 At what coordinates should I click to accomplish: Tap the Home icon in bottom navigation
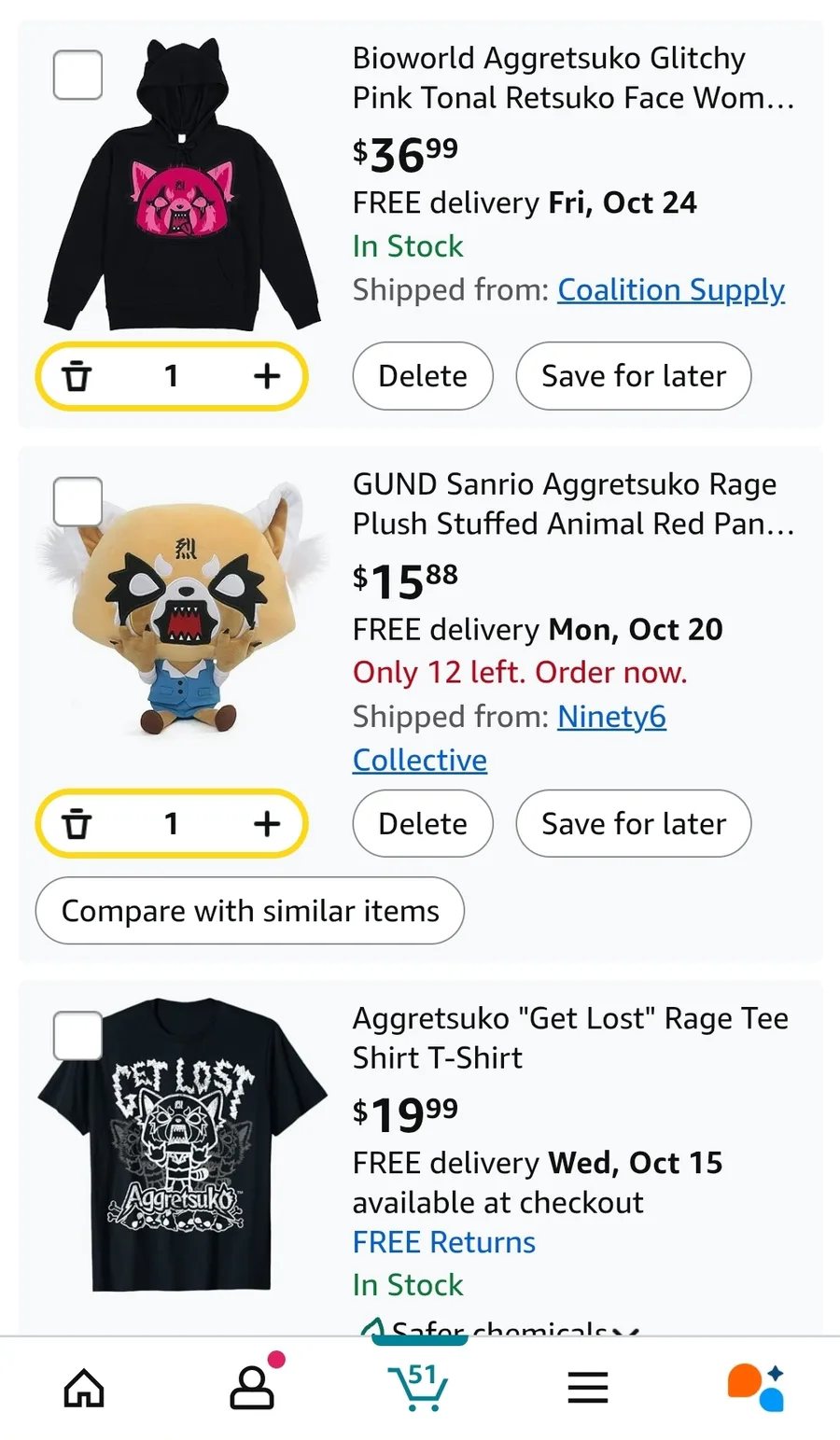[84, 1388]
